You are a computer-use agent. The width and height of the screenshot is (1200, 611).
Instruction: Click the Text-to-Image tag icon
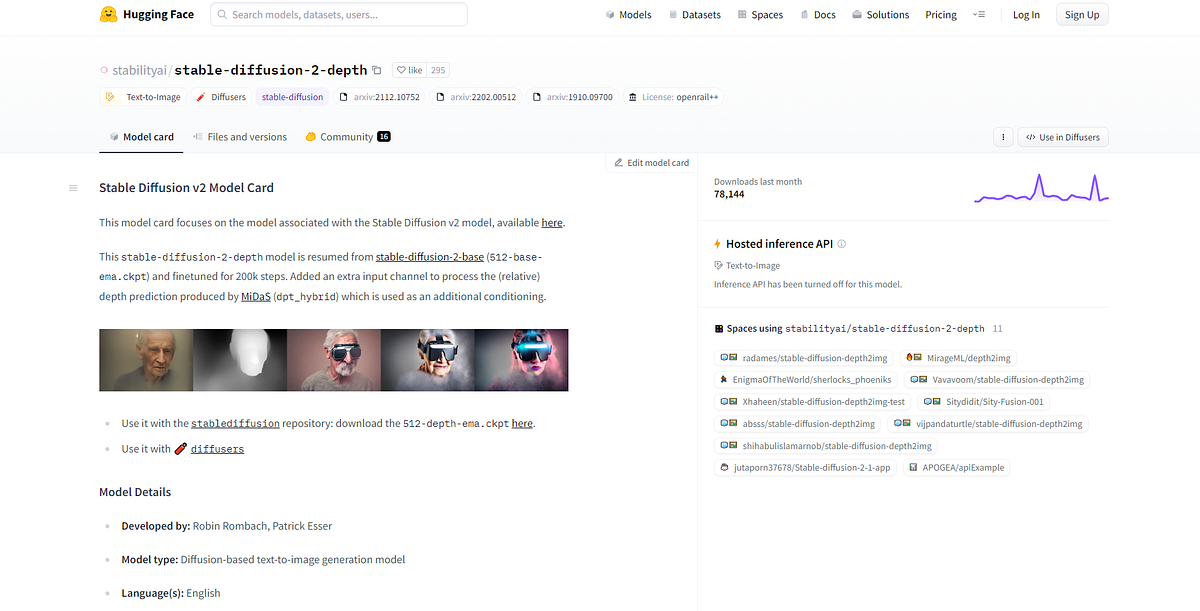(109, 97)
